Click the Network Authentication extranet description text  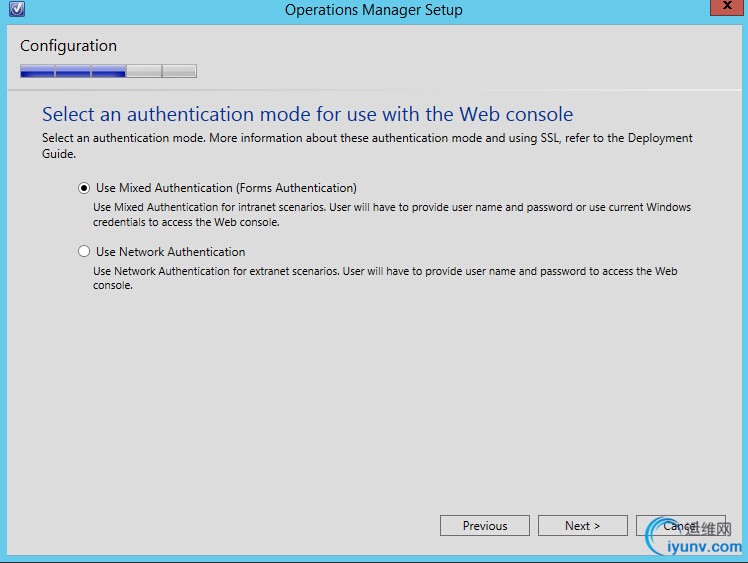385,278
